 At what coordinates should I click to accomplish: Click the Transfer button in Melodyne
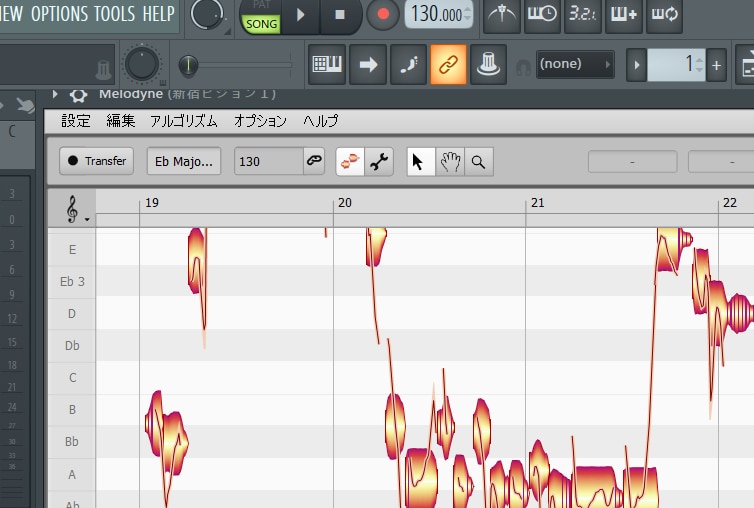97,161
